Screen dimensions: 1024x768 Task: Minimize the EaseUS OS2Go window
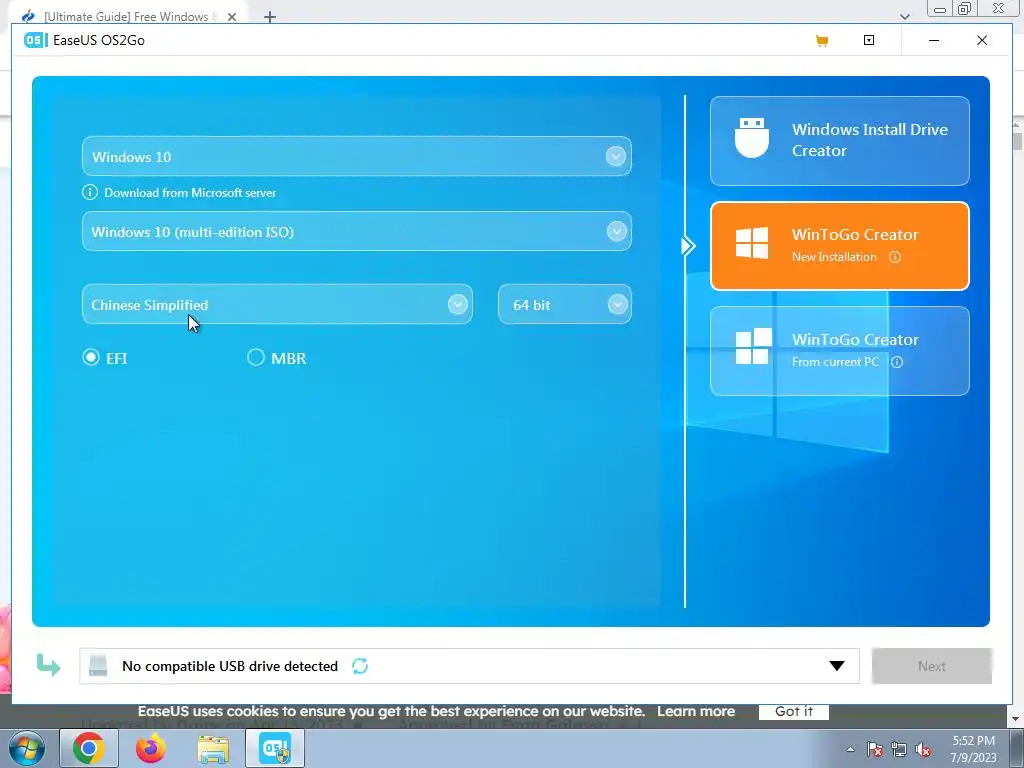tap(934, 40)
